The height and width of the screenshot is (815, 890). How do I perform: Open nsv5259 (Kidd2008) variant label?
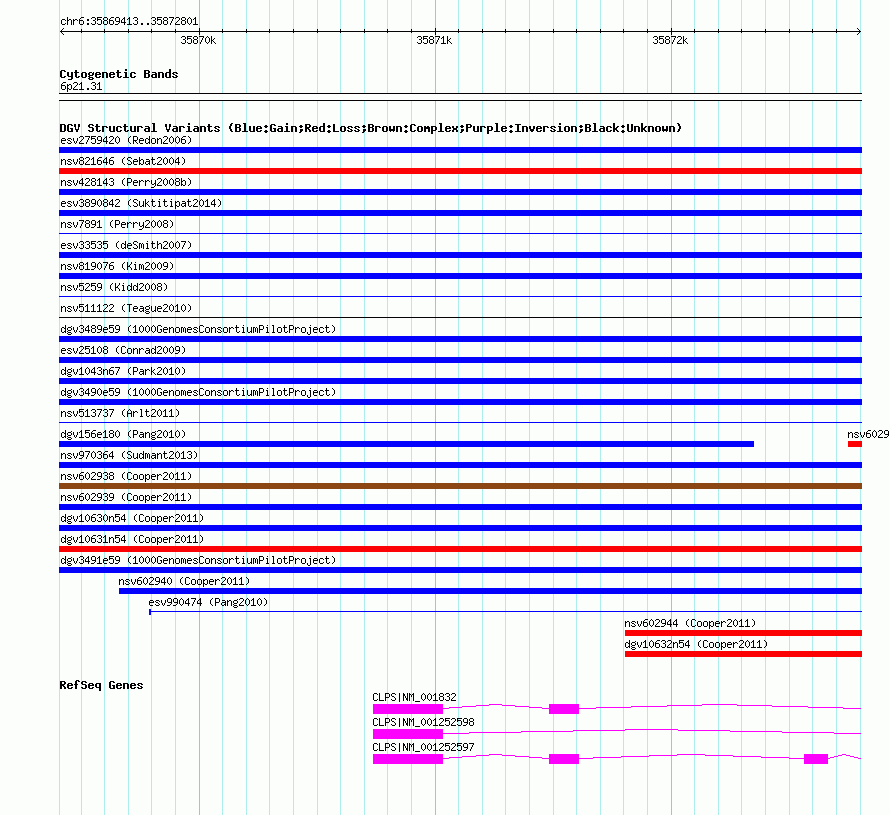114,287
